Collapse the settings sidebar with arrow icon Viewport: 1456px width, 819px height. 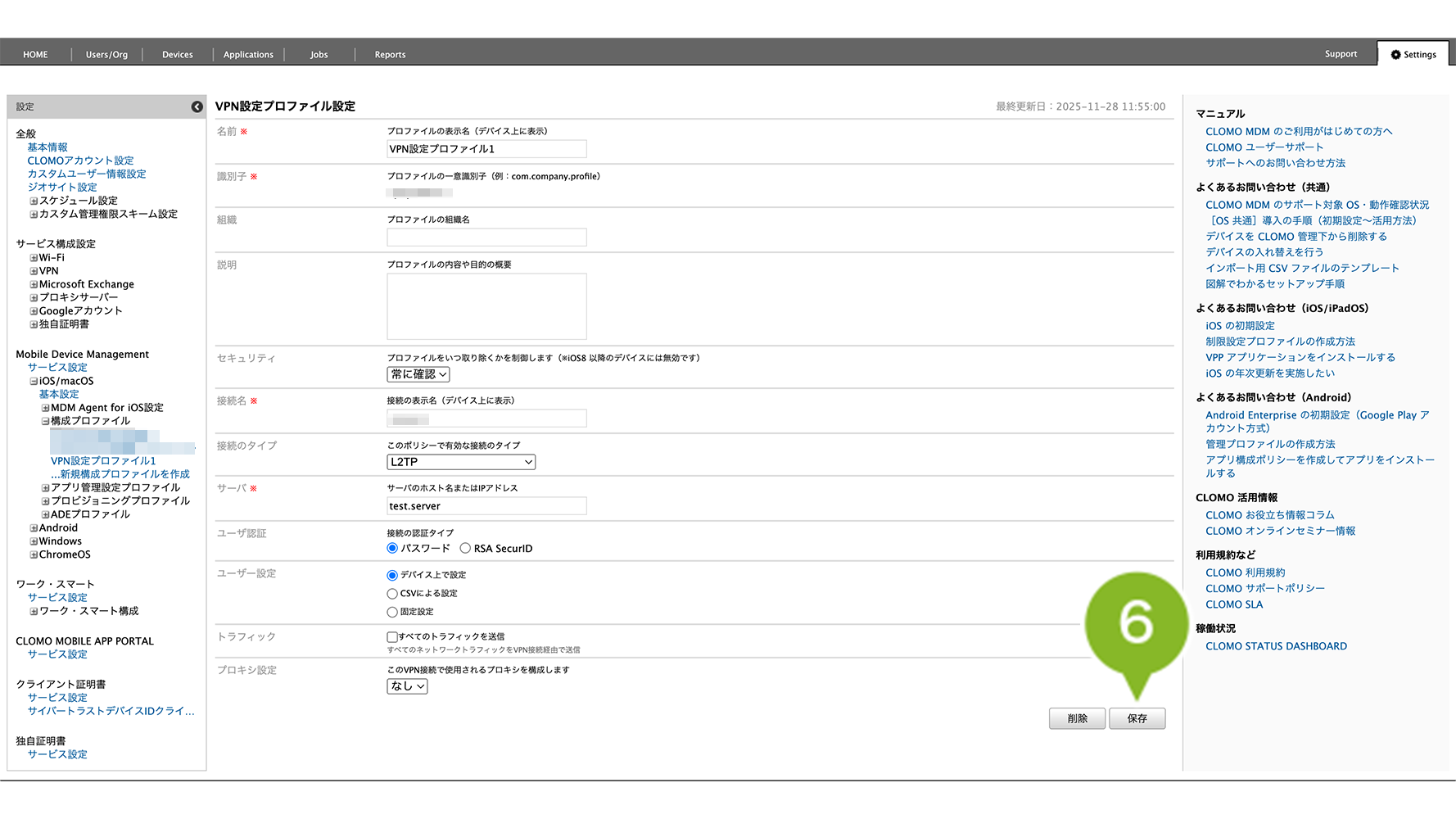click(x=197, y=106)
